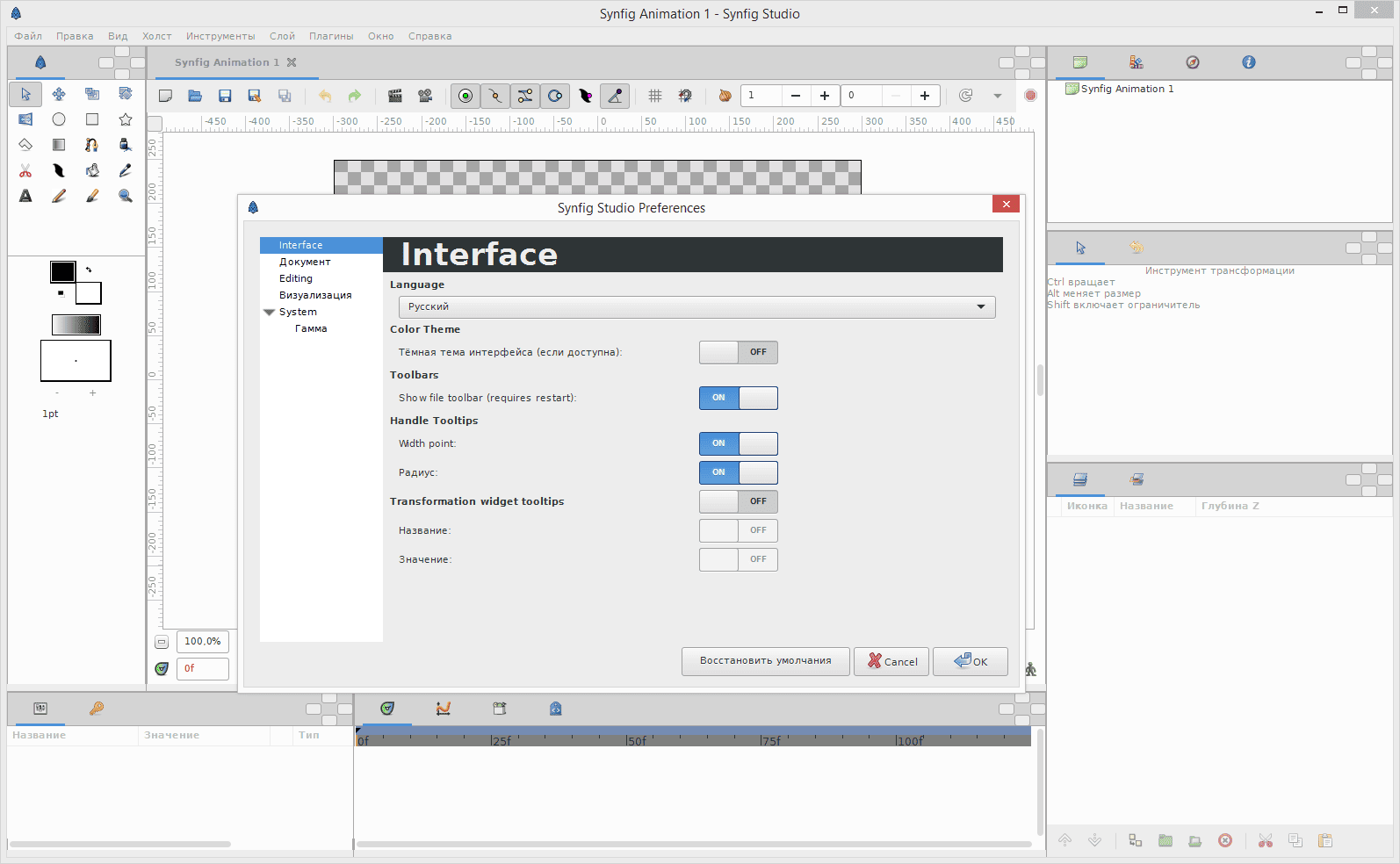Open the Файл menu
The image size is (1400, 864).
coord(28,36)
